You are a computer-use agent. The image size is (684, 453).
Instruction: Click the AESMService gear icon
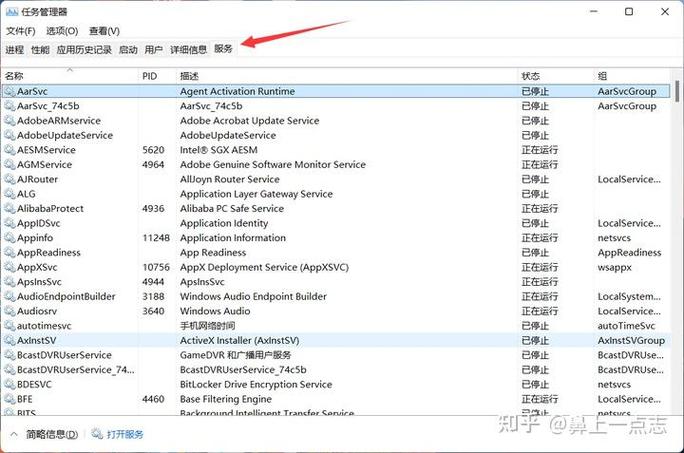pos(10,150)
